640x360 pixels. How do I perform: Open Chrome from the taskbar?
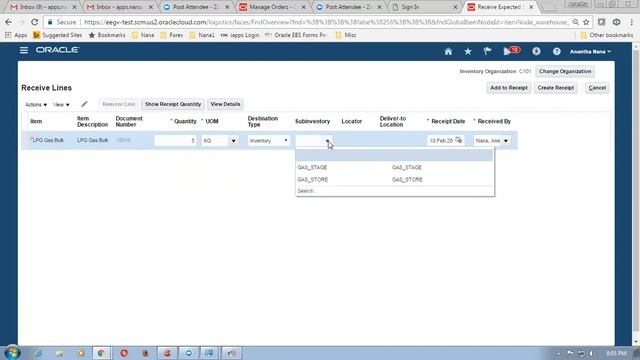coord(101,353)
